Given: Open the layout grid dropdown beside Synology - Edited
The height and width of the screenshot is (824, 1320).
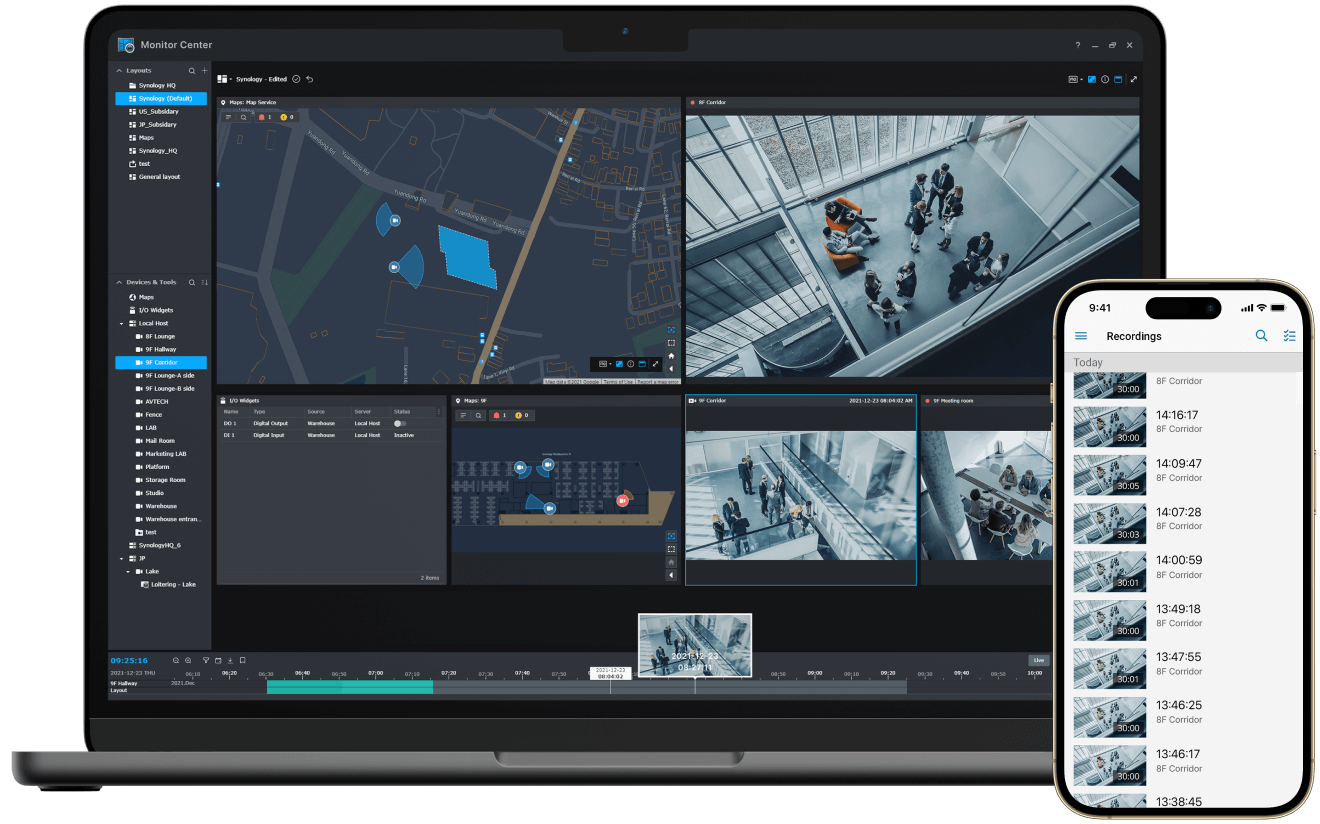Looking at the screenshot, I should click(225, 79).
